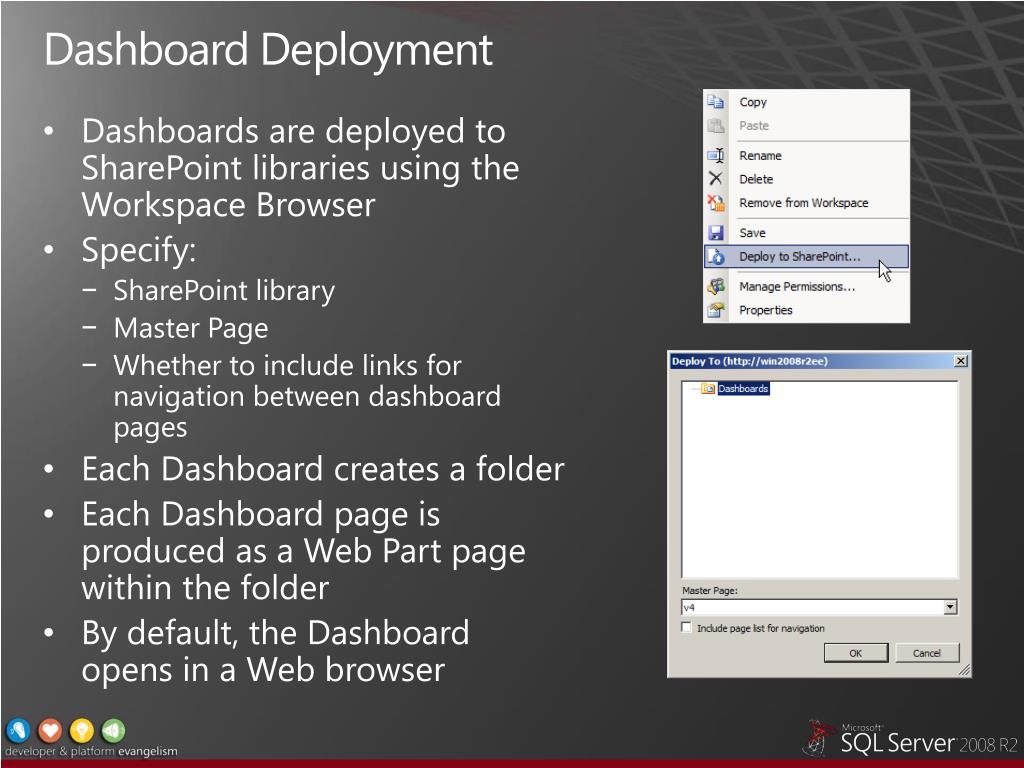The image size is (1024, 768).
Task: Open the Master Page dropdown arrow
Action: point(950,607)
